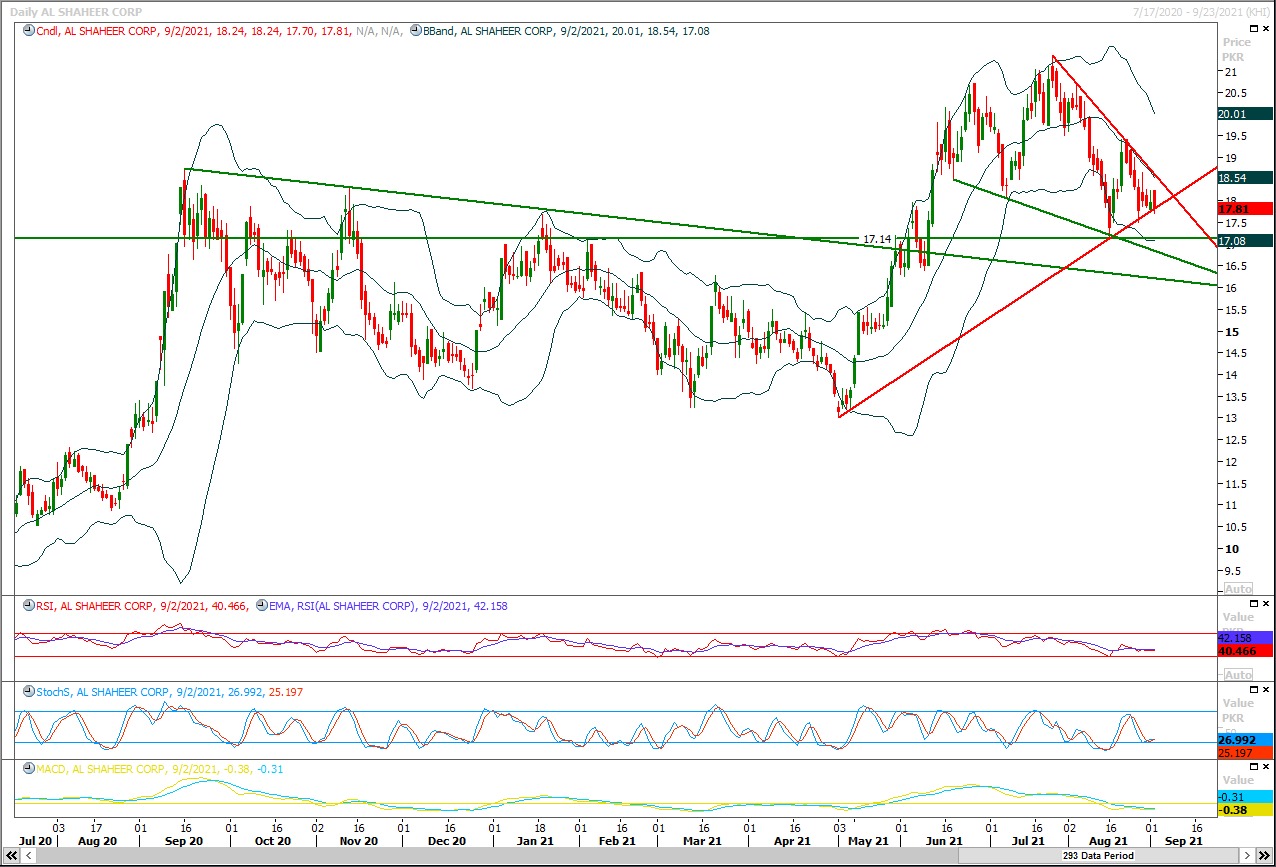Jump to chart start with double-left arrow
The height and width of the screenshot is (867, 1276).
tap(12, 857)
